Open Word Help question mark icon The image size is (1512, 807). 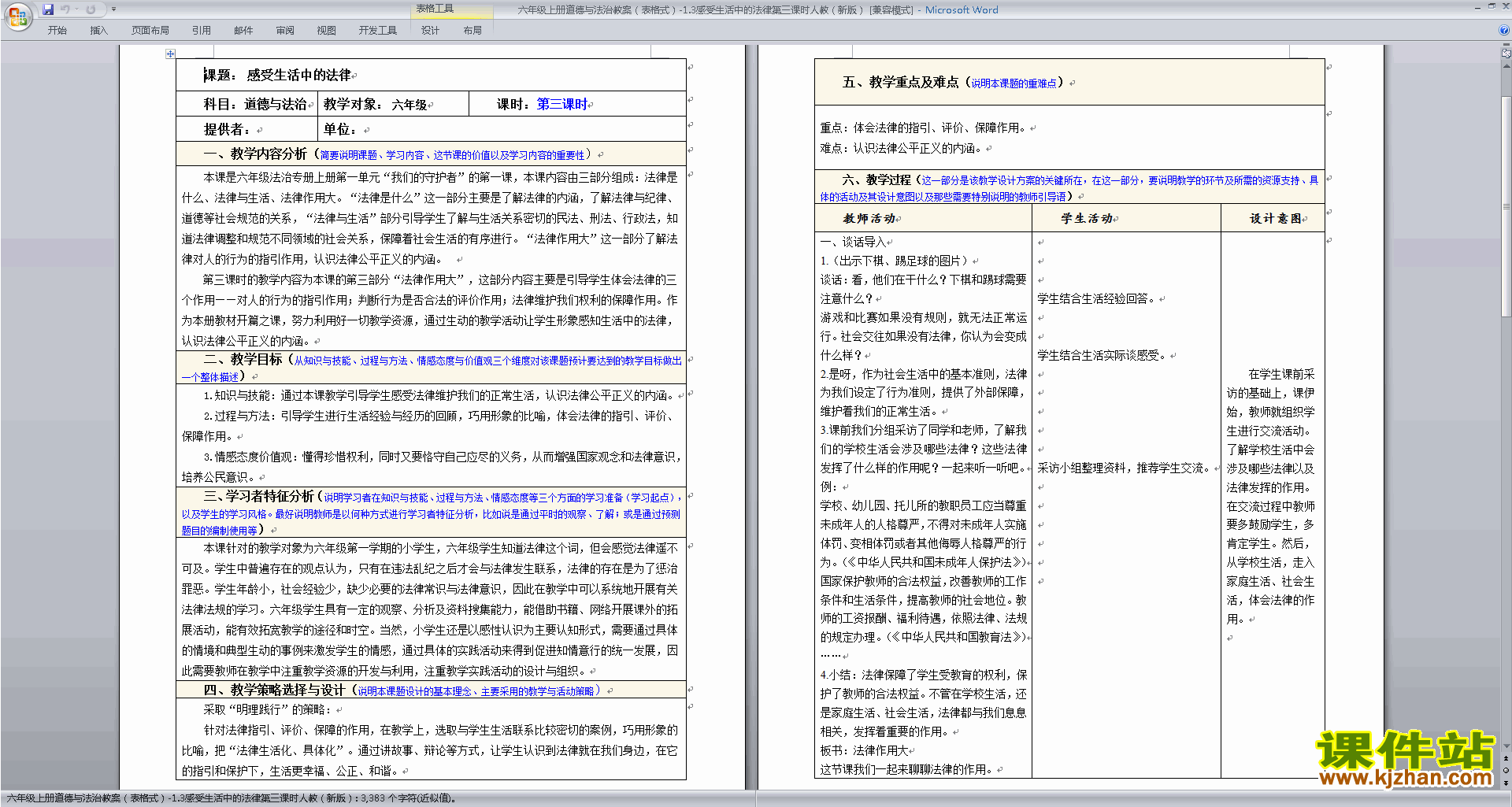click(x=1503, y=30)
